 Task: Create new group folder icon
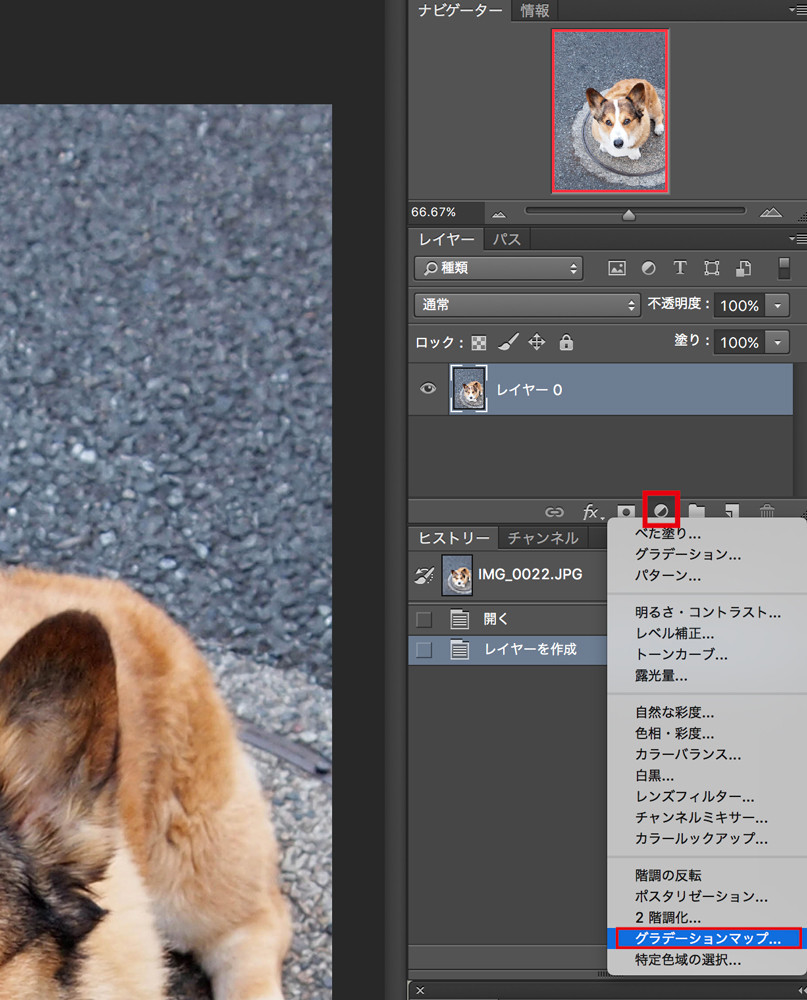[697, 511]
